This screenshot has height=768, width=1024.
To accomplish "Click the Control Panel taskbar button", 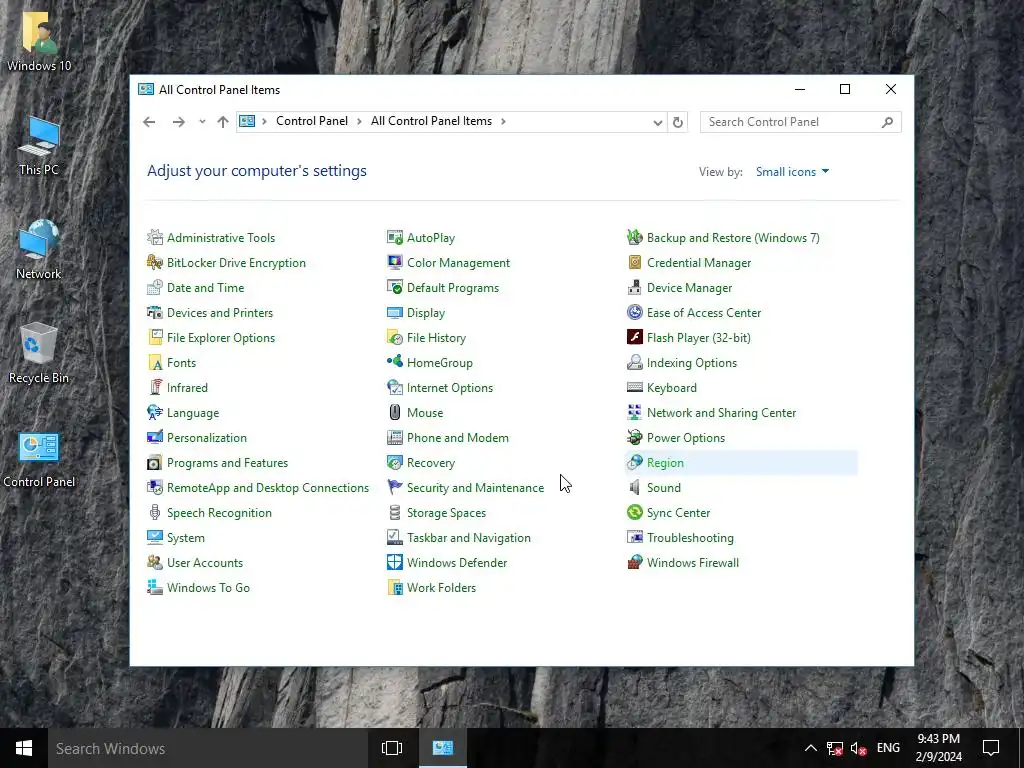I will 443,748.
